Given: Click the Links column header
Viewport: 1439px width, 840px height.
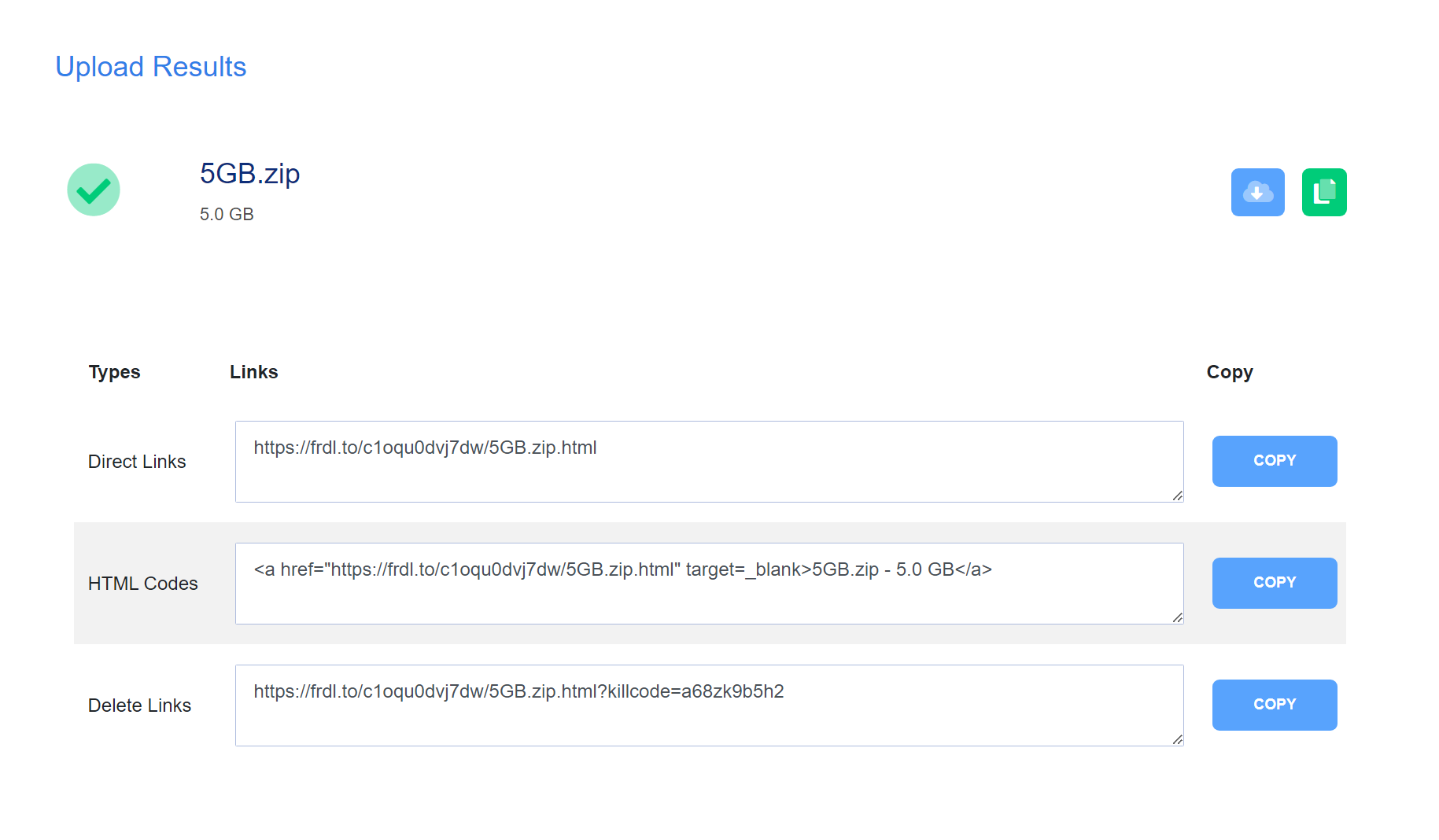Looking at the screenshot, I should (x=253, y=372).
